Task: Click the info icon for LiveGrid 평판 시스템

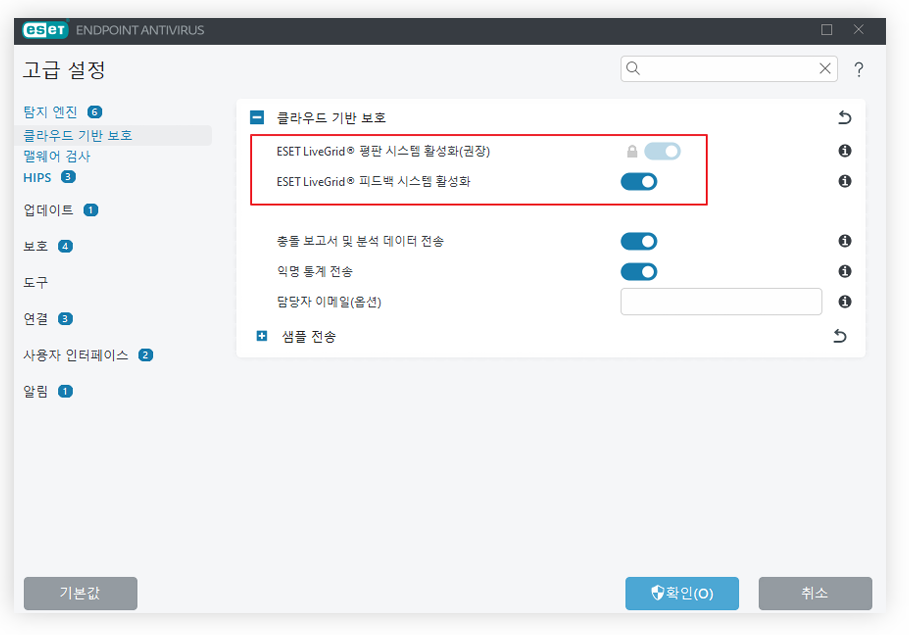Action: coord(845,151)
